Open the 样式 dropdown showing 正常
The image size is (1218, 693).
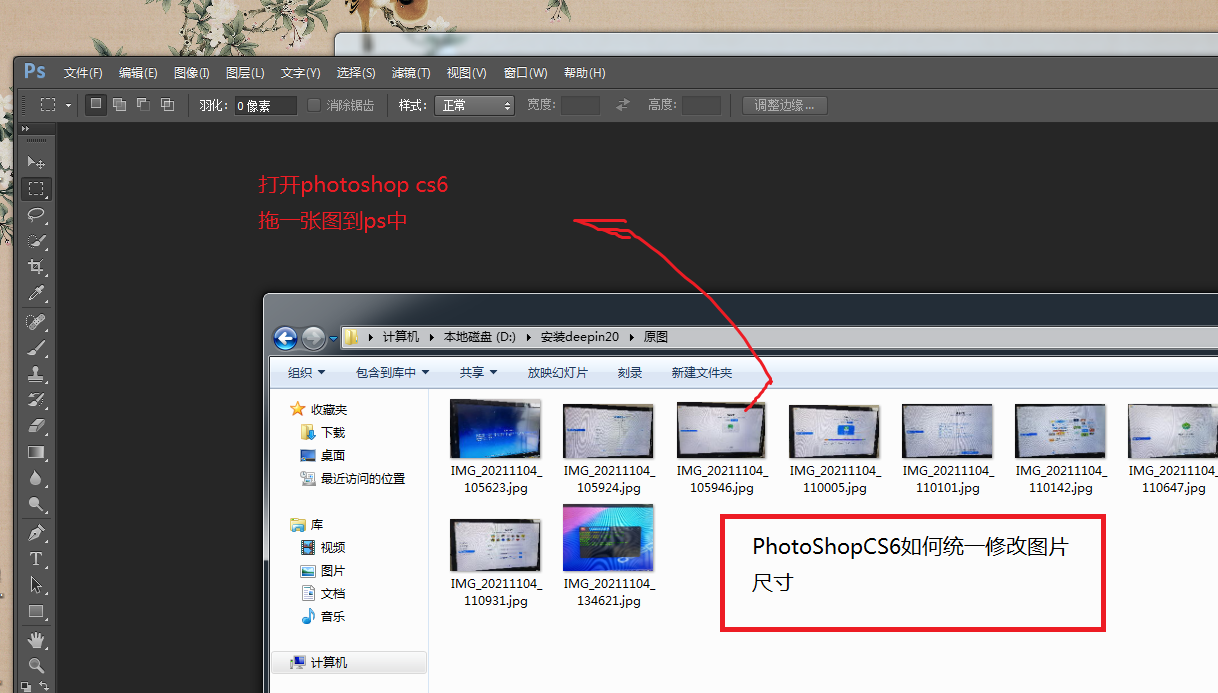[474, 105]
